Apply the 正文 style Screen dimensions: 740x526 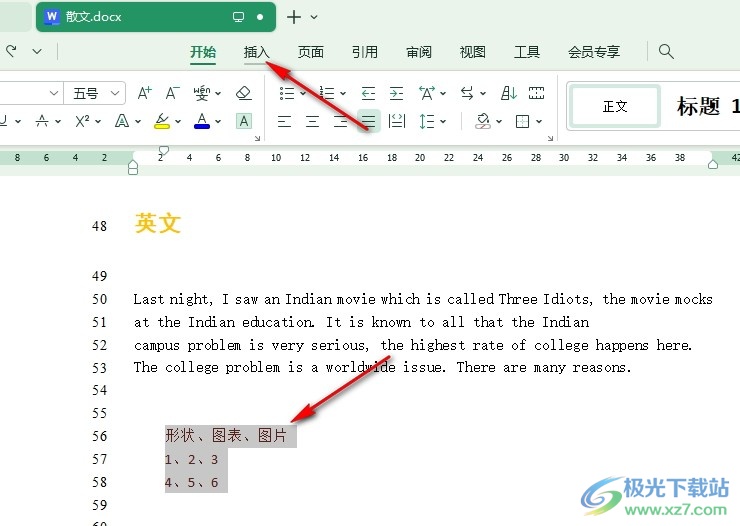615,106
